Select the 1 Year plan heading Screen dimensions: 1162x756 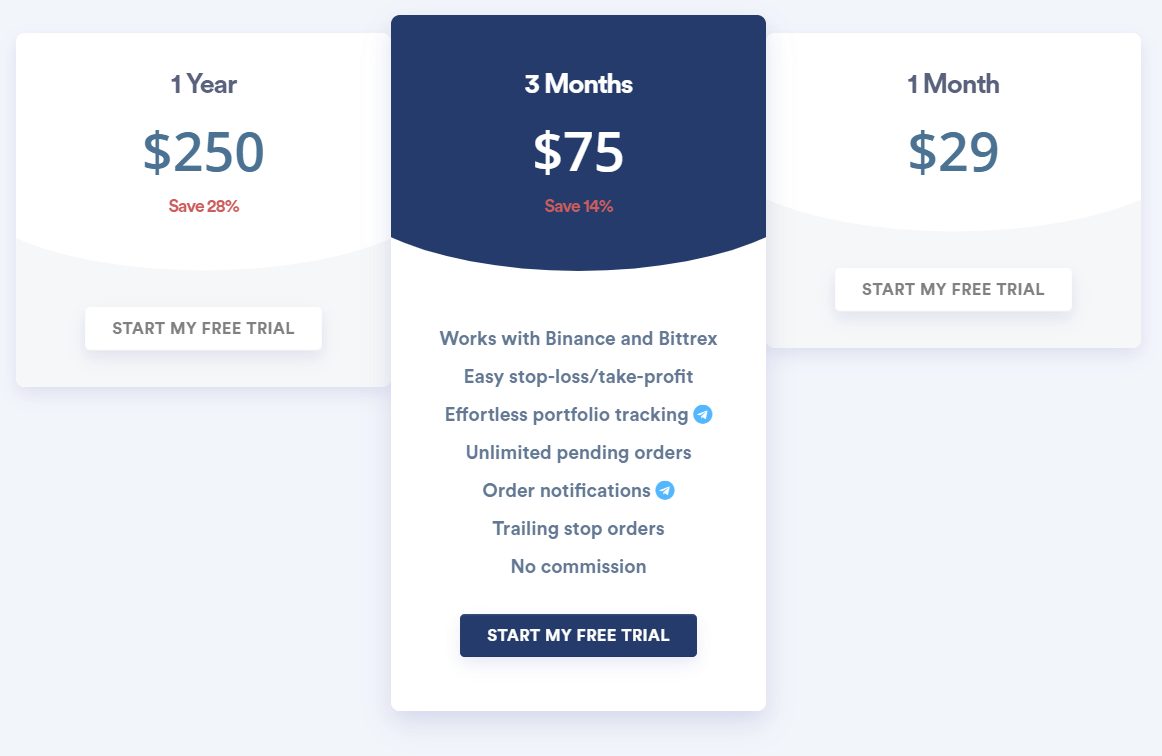204,84
